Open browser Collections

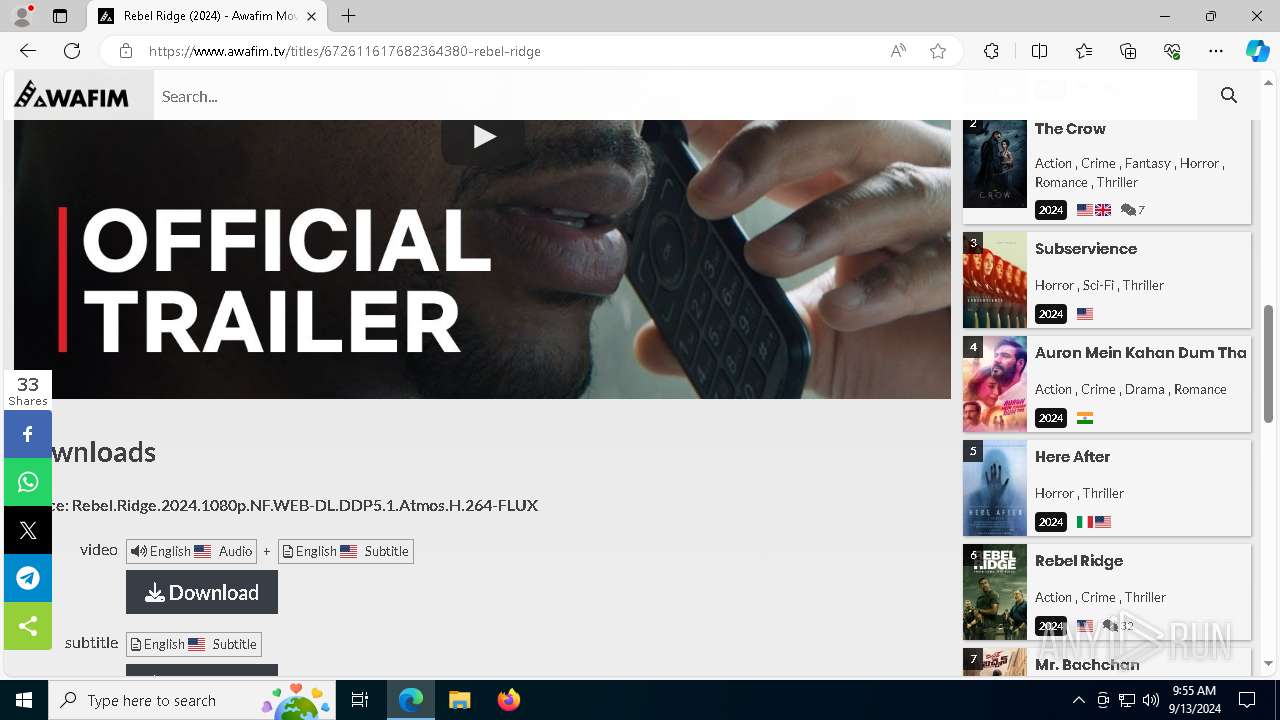[x=1128, y=51]
